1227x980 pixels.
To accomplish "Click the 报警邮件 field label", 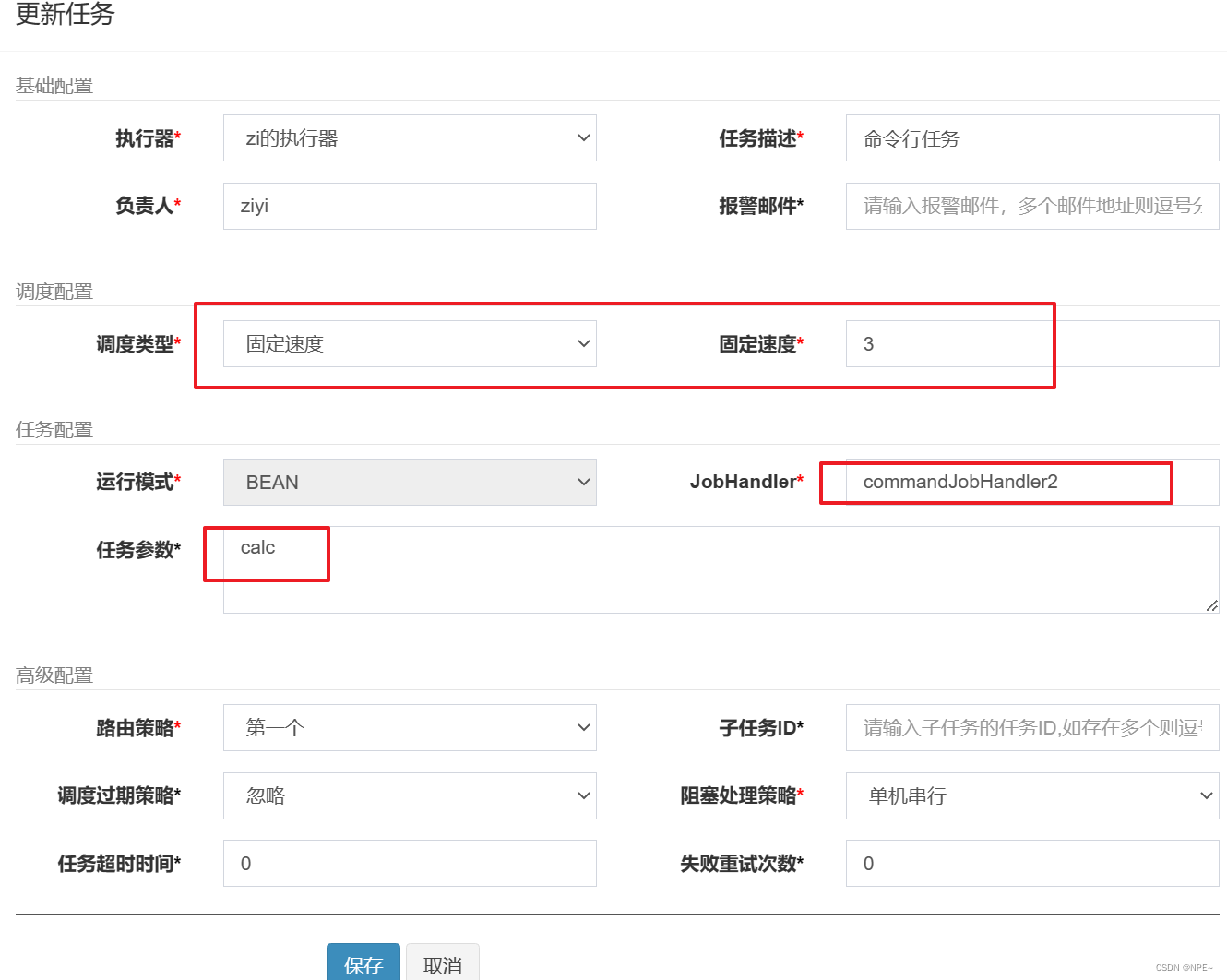I will (761, 206).
